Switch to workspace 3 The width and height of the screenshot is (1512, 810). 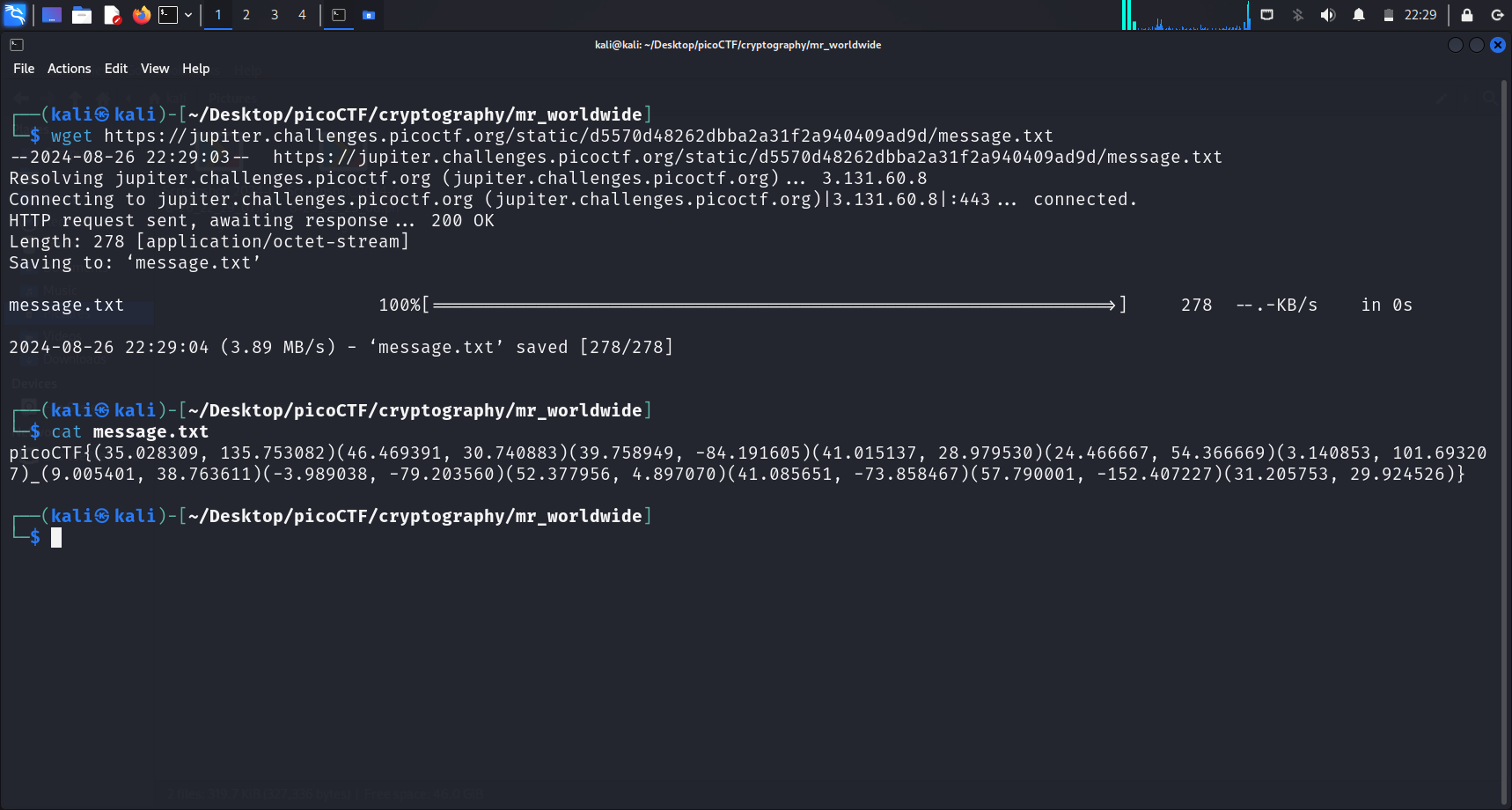pos(275,15)
